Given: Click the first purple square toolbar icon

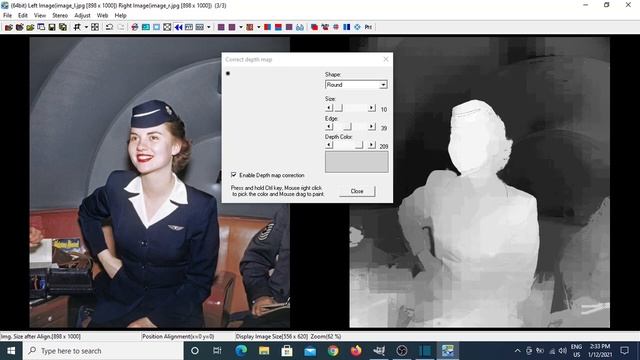Looking at the screenshot, I should 221,27.
